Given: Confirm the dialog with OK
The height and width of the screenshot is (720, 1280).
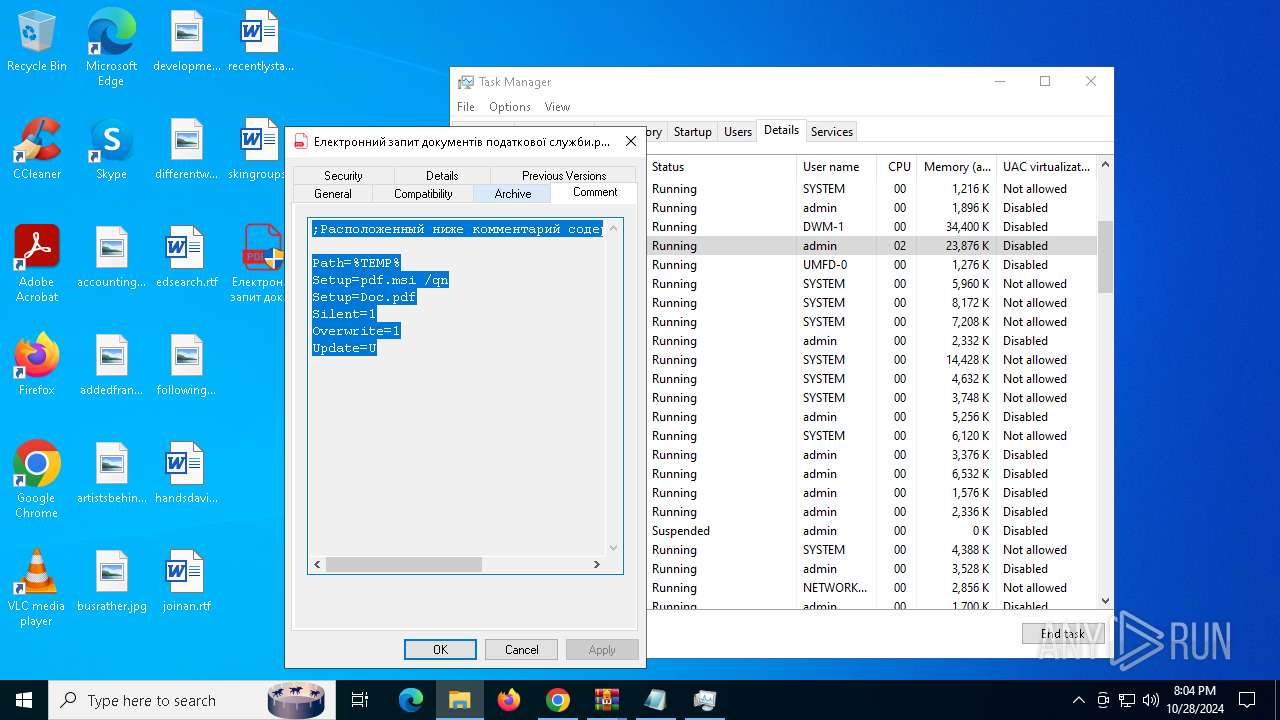Looking at the screenshot, I should click(441, 650).
